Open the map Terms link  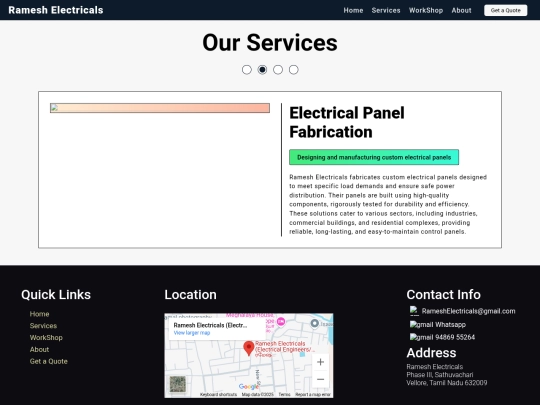coord(284,395)
